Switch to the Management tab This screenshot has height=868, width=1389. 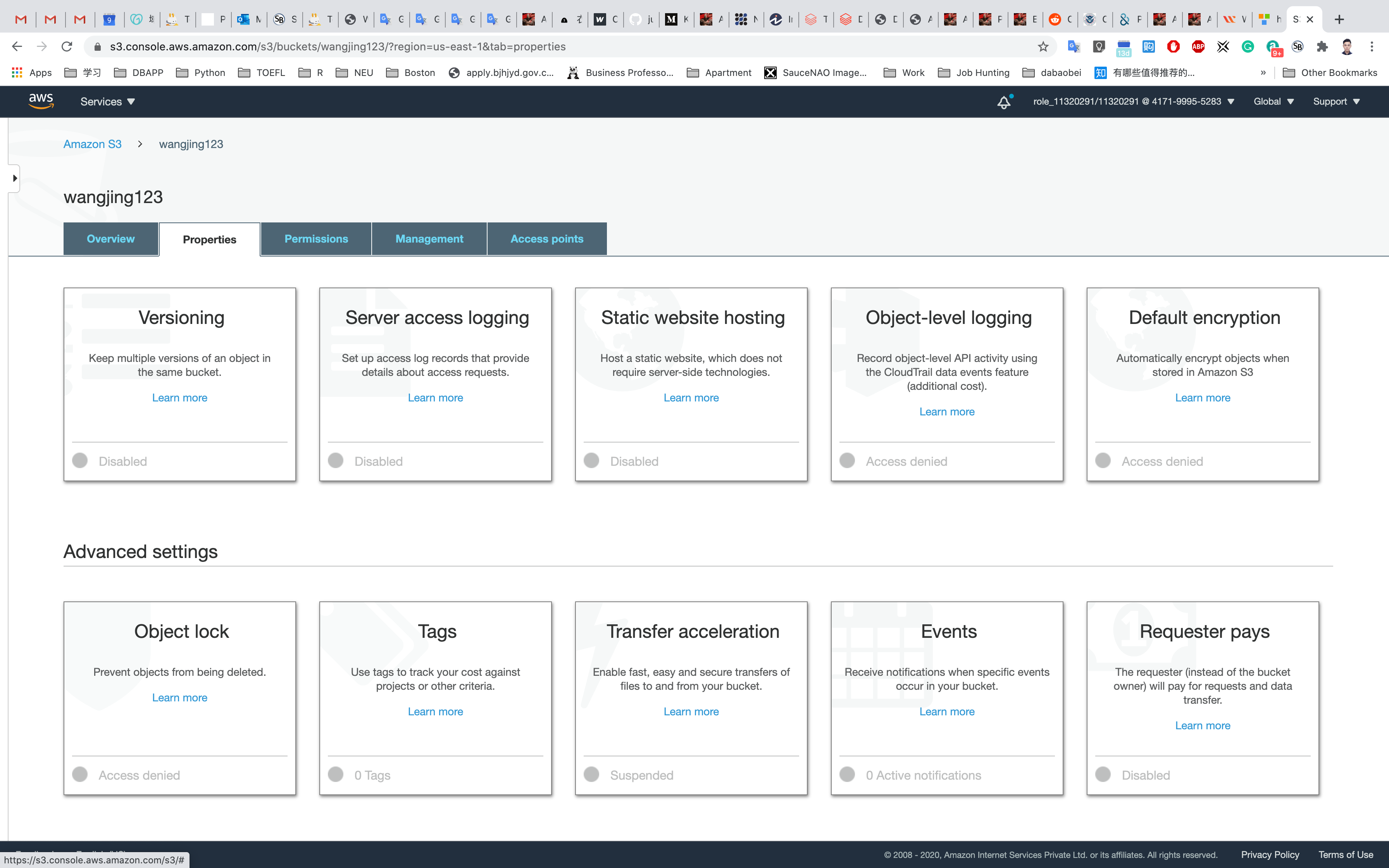tap(429, 239)
